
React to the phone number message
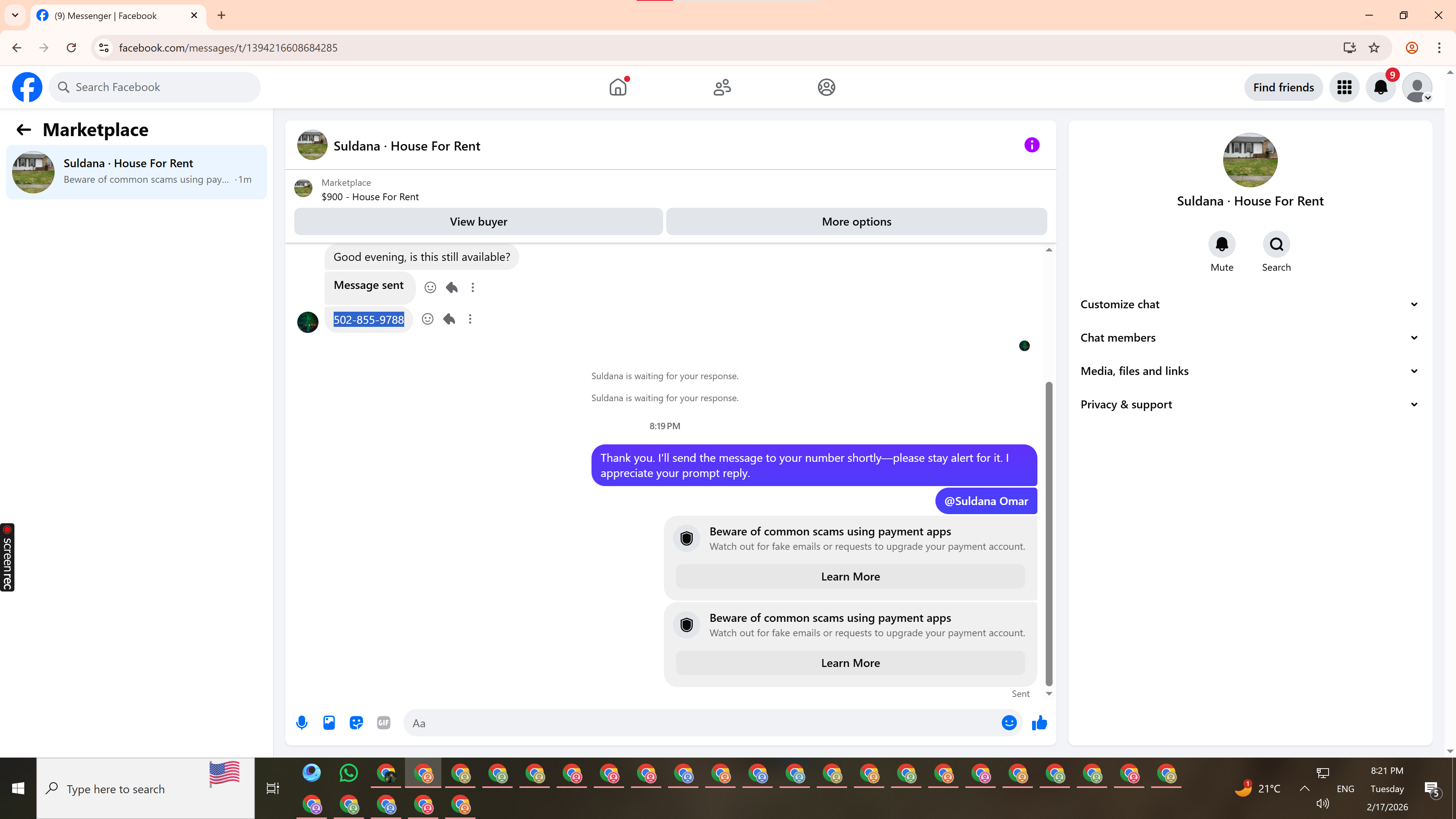point(428,319)
